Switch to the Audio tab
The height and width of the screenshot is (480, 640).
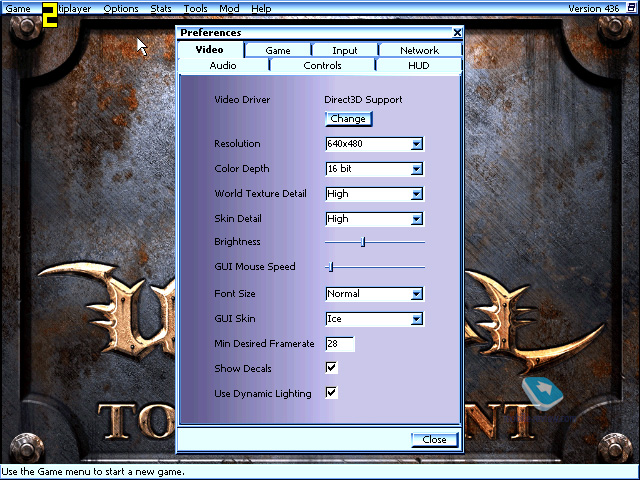(x=223, y=65)
